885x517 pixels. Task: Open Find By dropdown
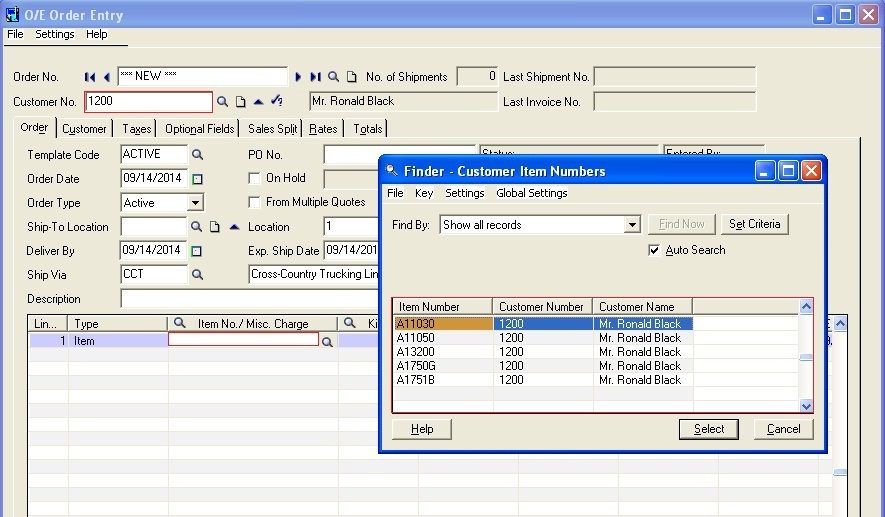pos(632,225)
